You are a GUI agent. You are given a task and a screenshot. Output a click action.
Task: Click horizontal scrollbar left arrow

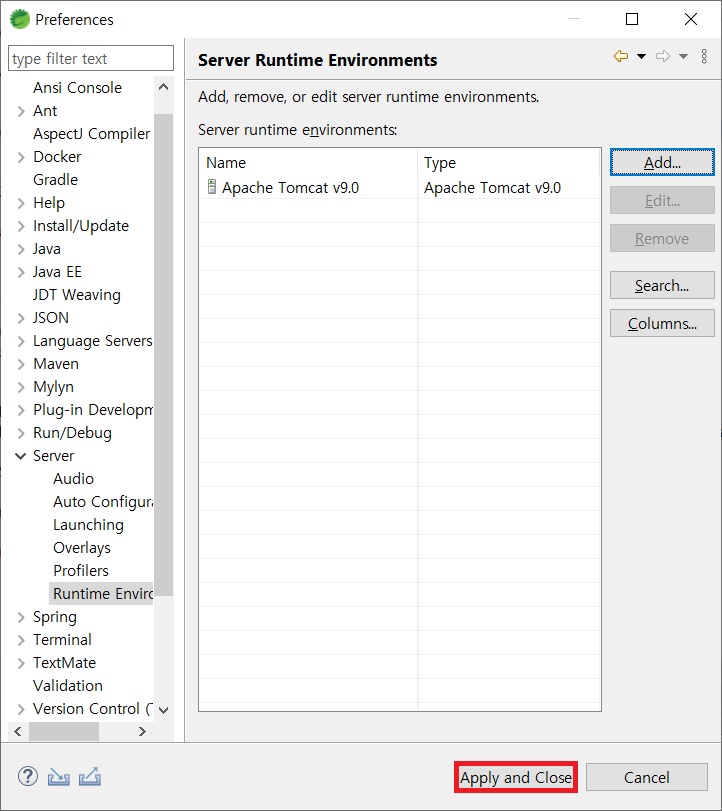point(18,731)
